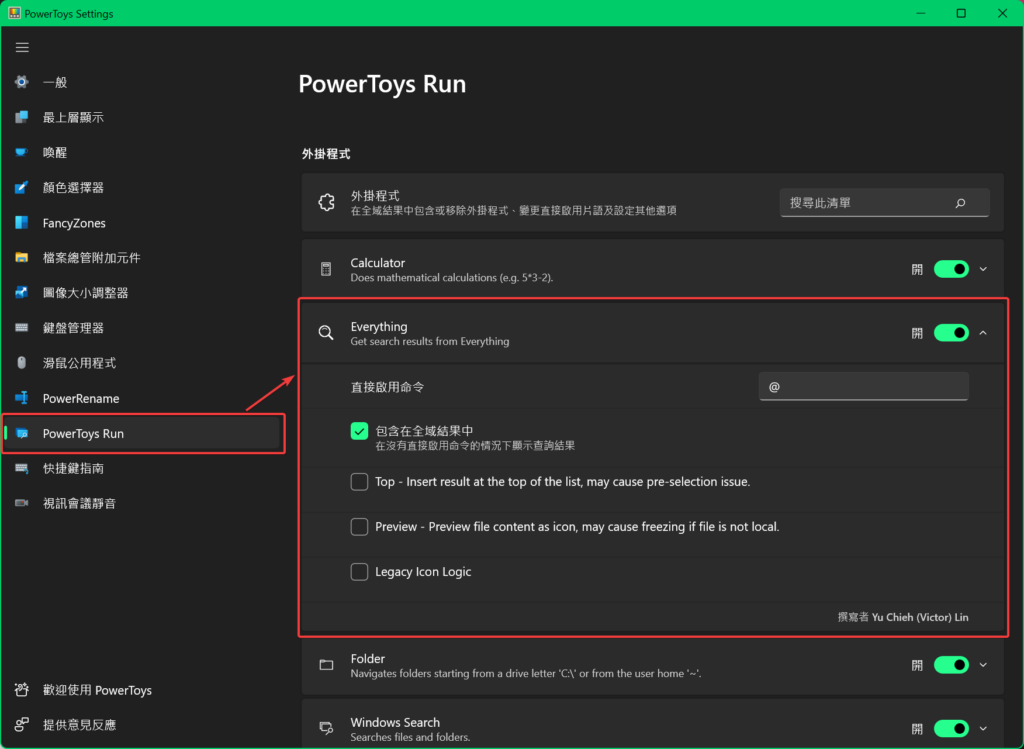Toggle the Windows Search plugin off

951,728
